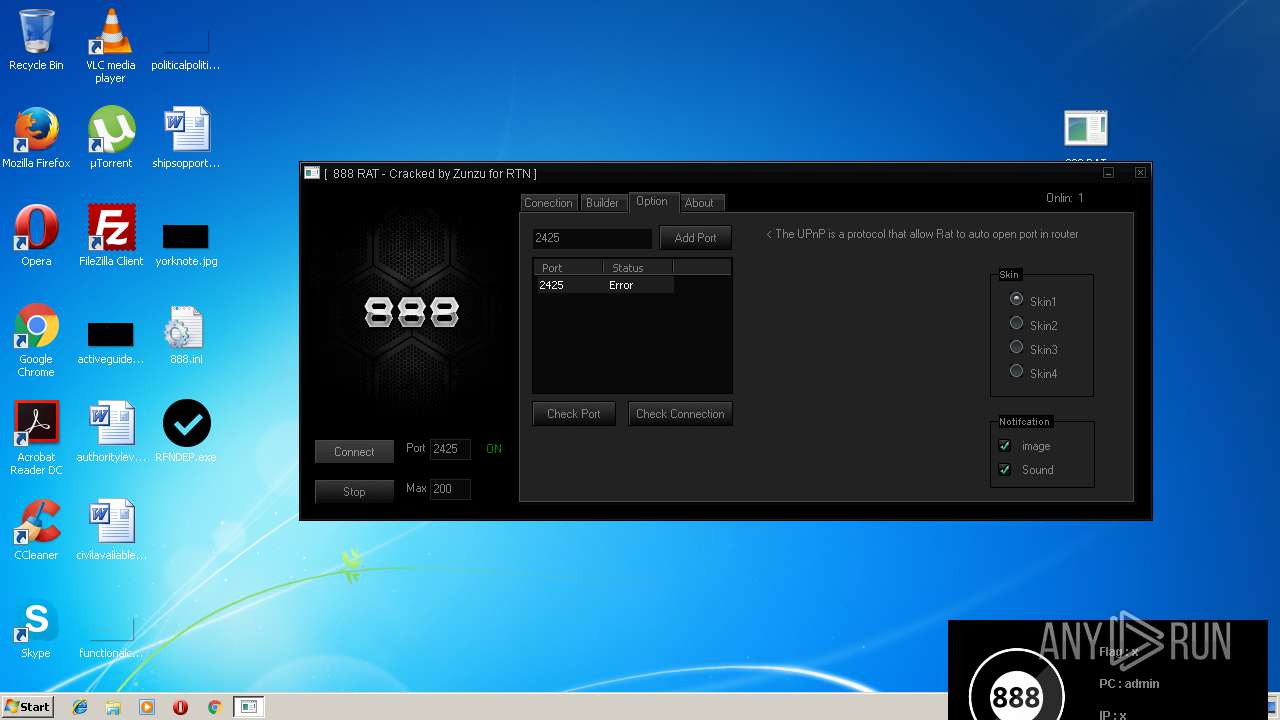Open activeguide desktop file
This screenshot has height=720, width=1280.
coord(111,343)
